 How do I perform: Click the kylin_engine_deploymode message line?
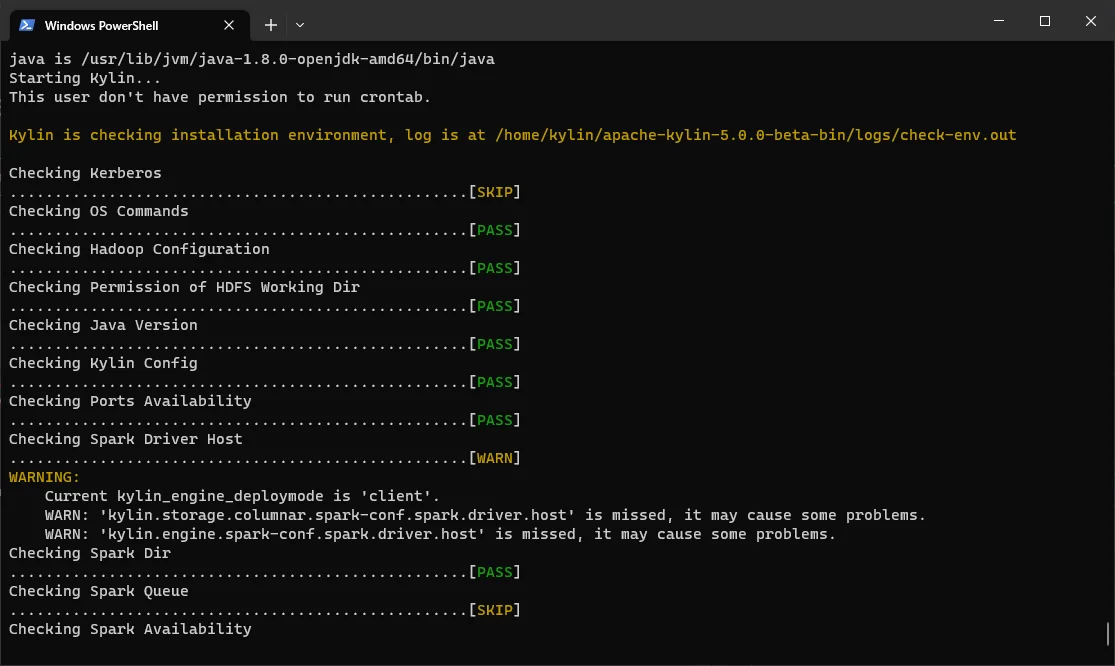(242, 496)
